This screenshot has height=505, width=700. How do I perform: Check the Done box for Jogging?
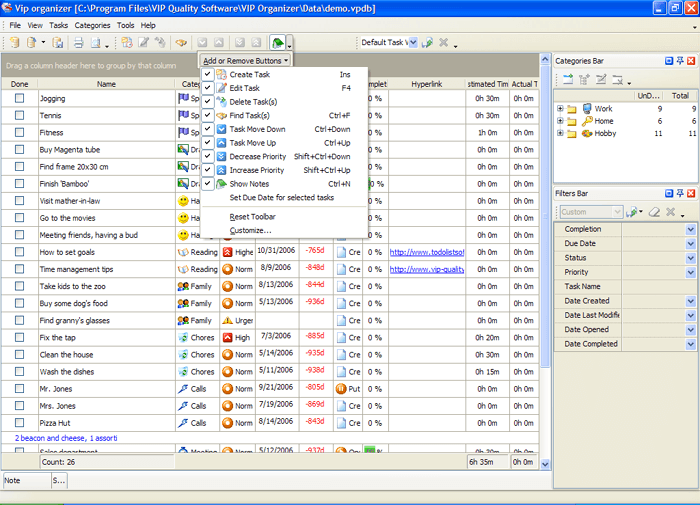tap(19, 98)
